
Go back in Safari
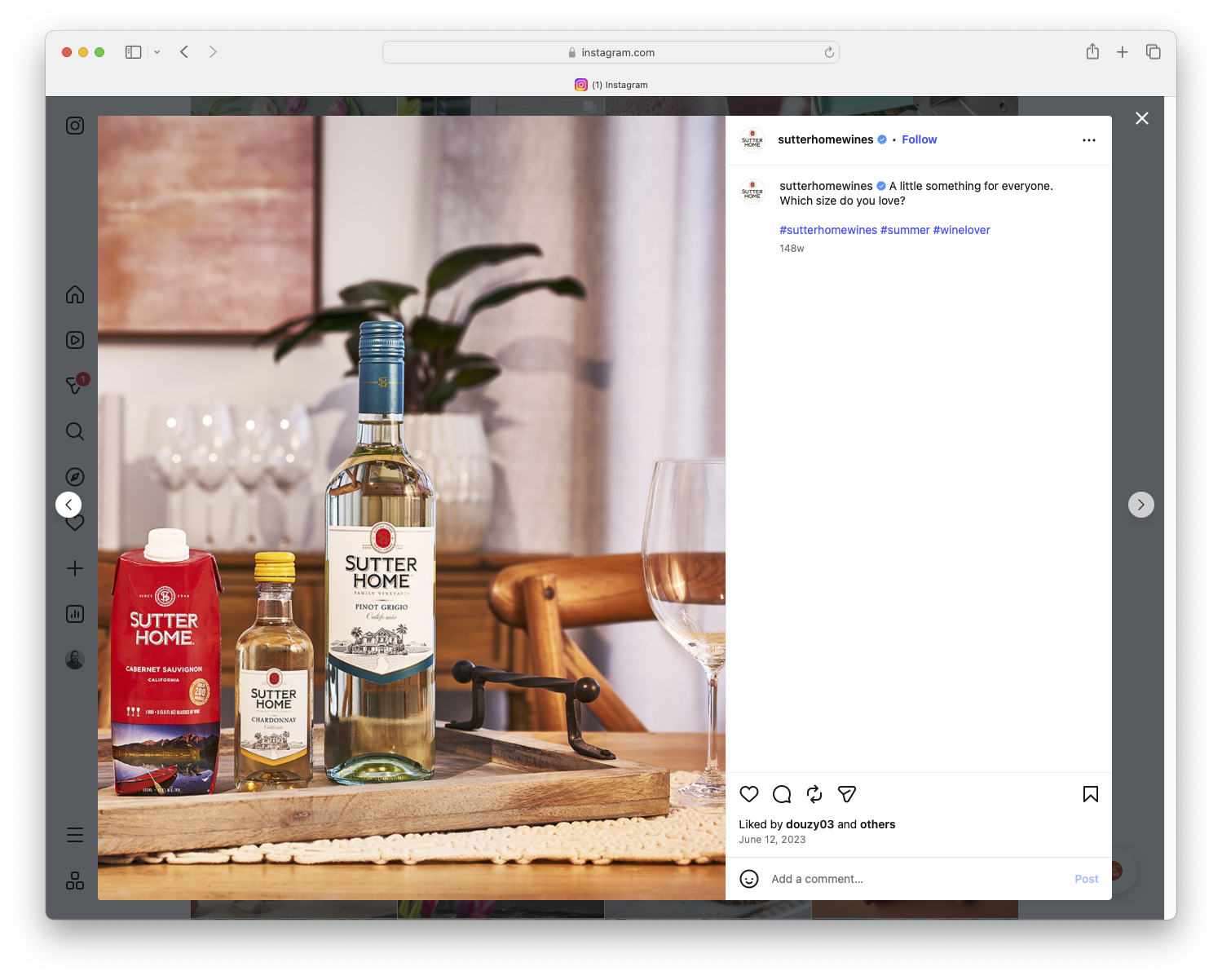pos(184,52)
